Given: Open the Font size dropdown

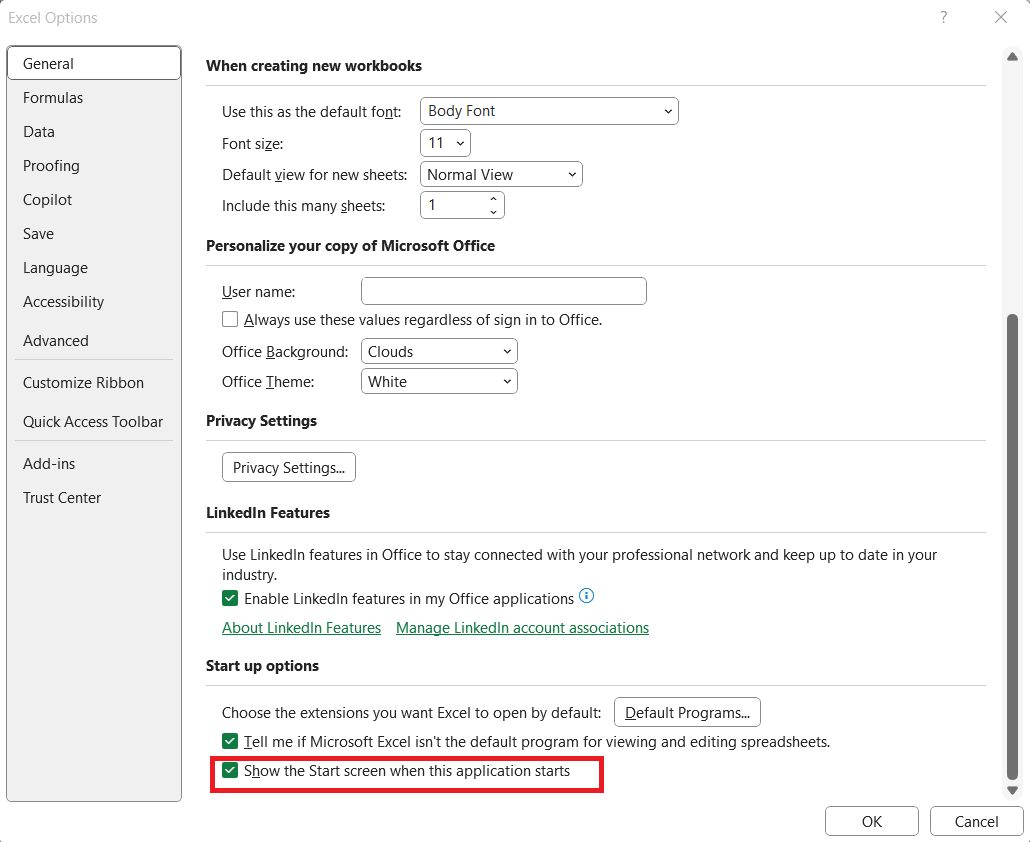Looking at the screenshot, I should pos(445,143).
